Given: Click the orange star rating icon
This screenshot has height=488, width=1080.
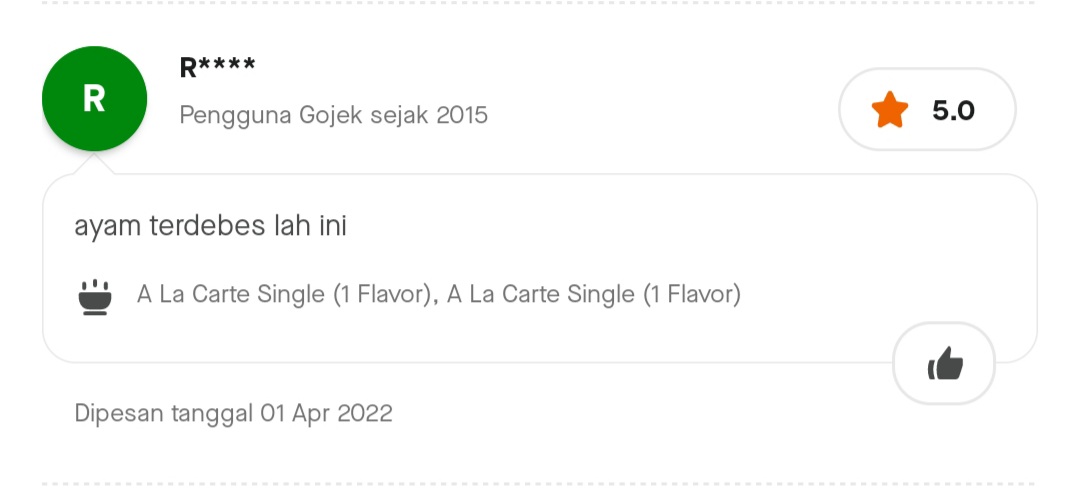Looking at the screenshot, I should [889, 110].
